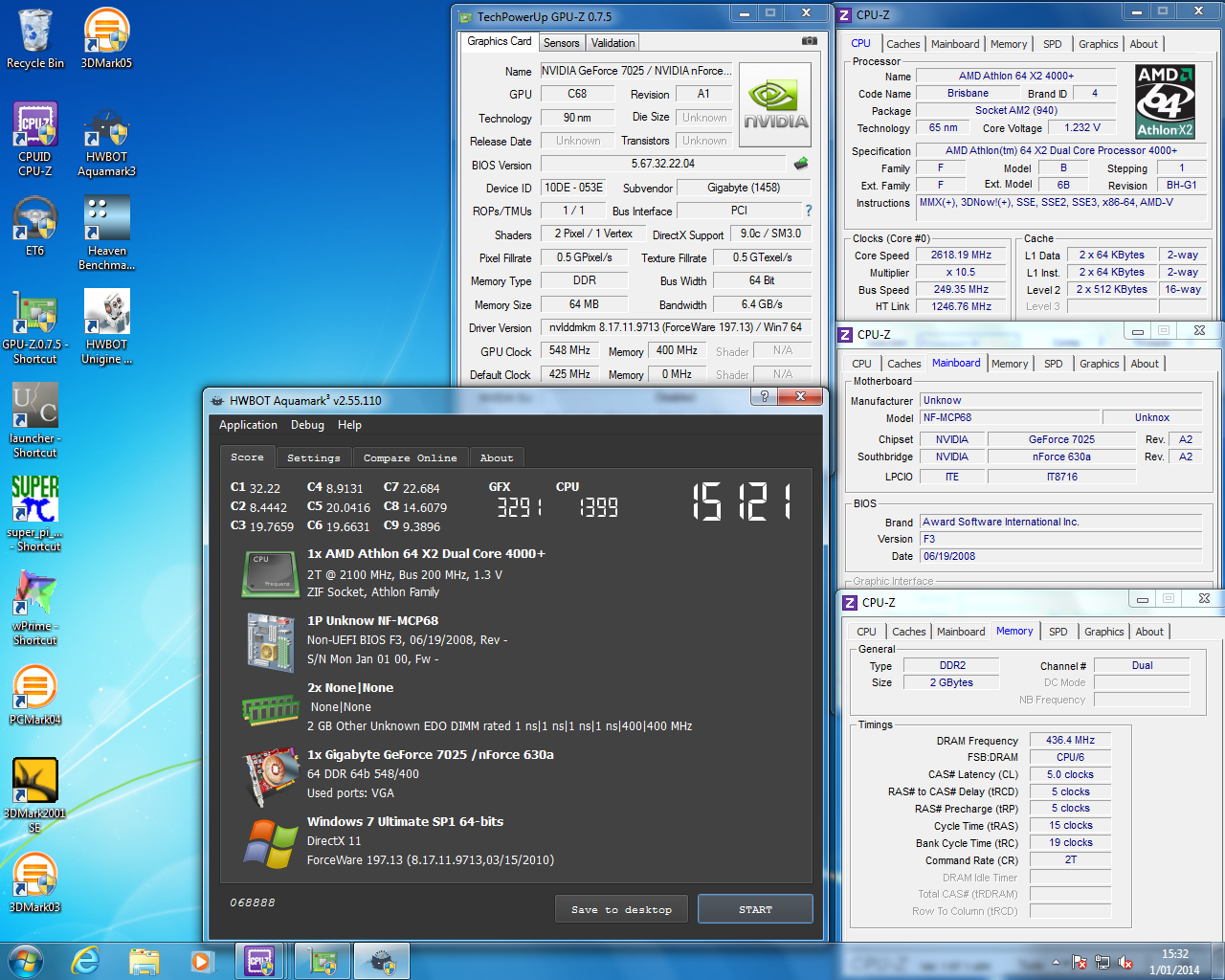
Task: Click the Save to desktop button
Action: click(x=621, y=909)
